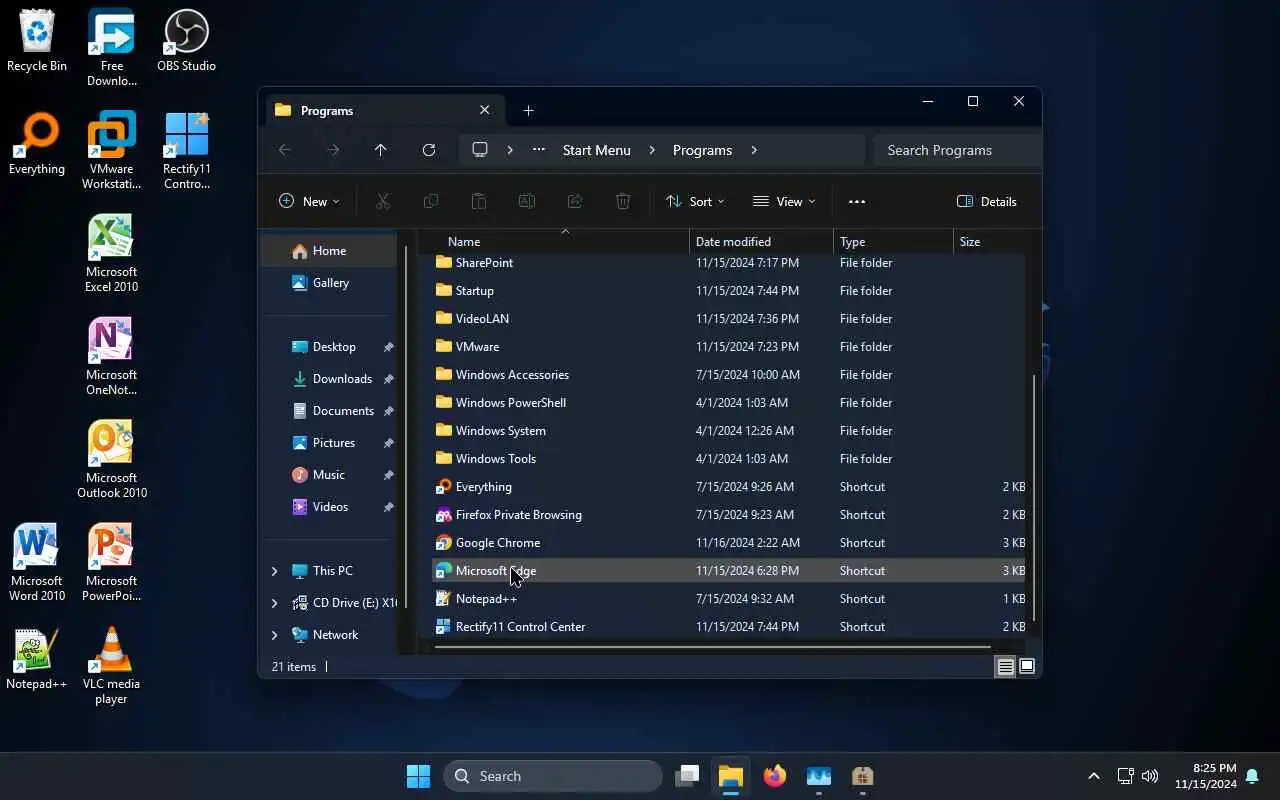Click the Cut toolbar icon
Screen dimensions: 1280x800
[383, 201]
